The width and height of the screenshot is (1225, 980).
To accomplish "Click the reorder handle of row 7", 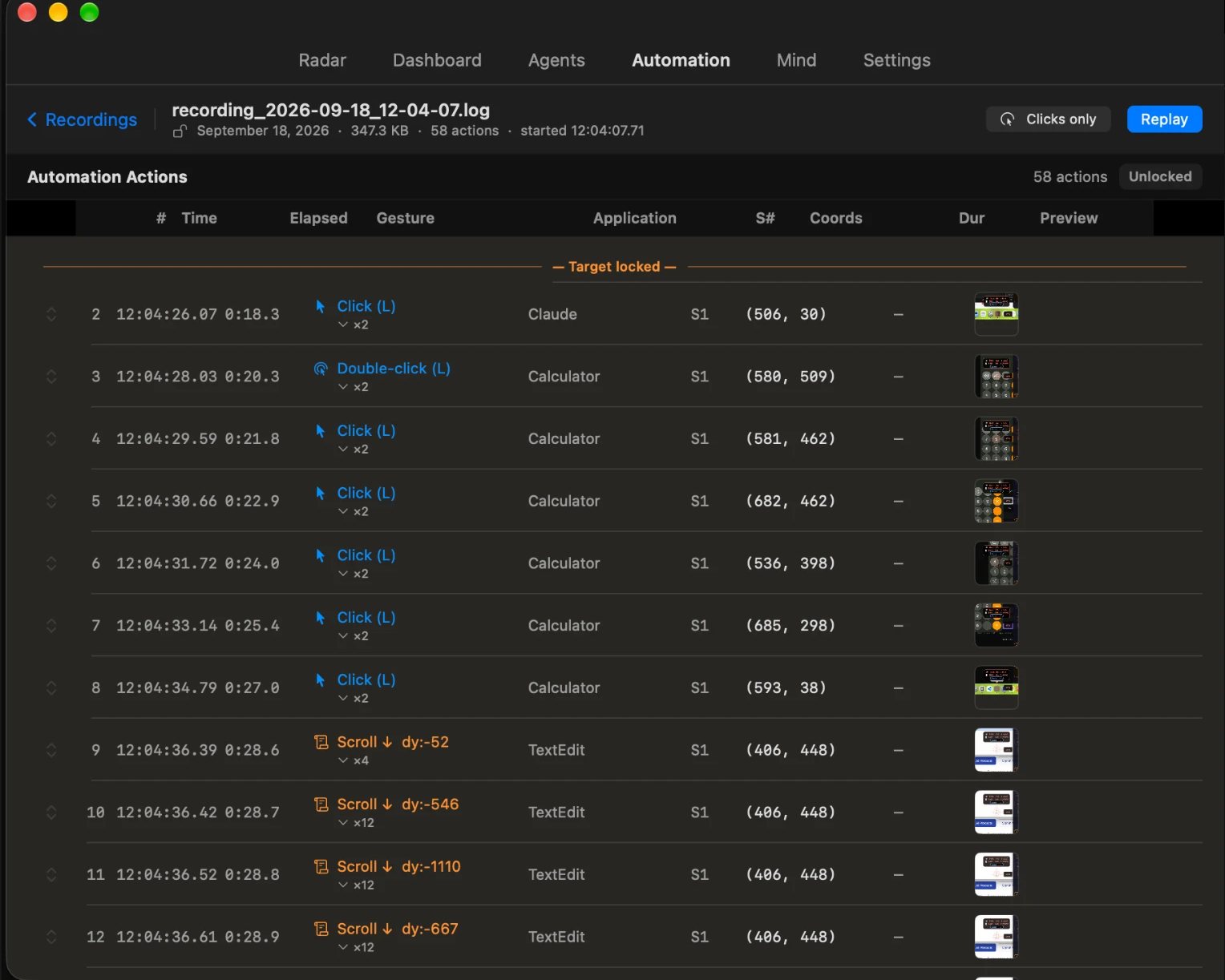I will [51, 625].
